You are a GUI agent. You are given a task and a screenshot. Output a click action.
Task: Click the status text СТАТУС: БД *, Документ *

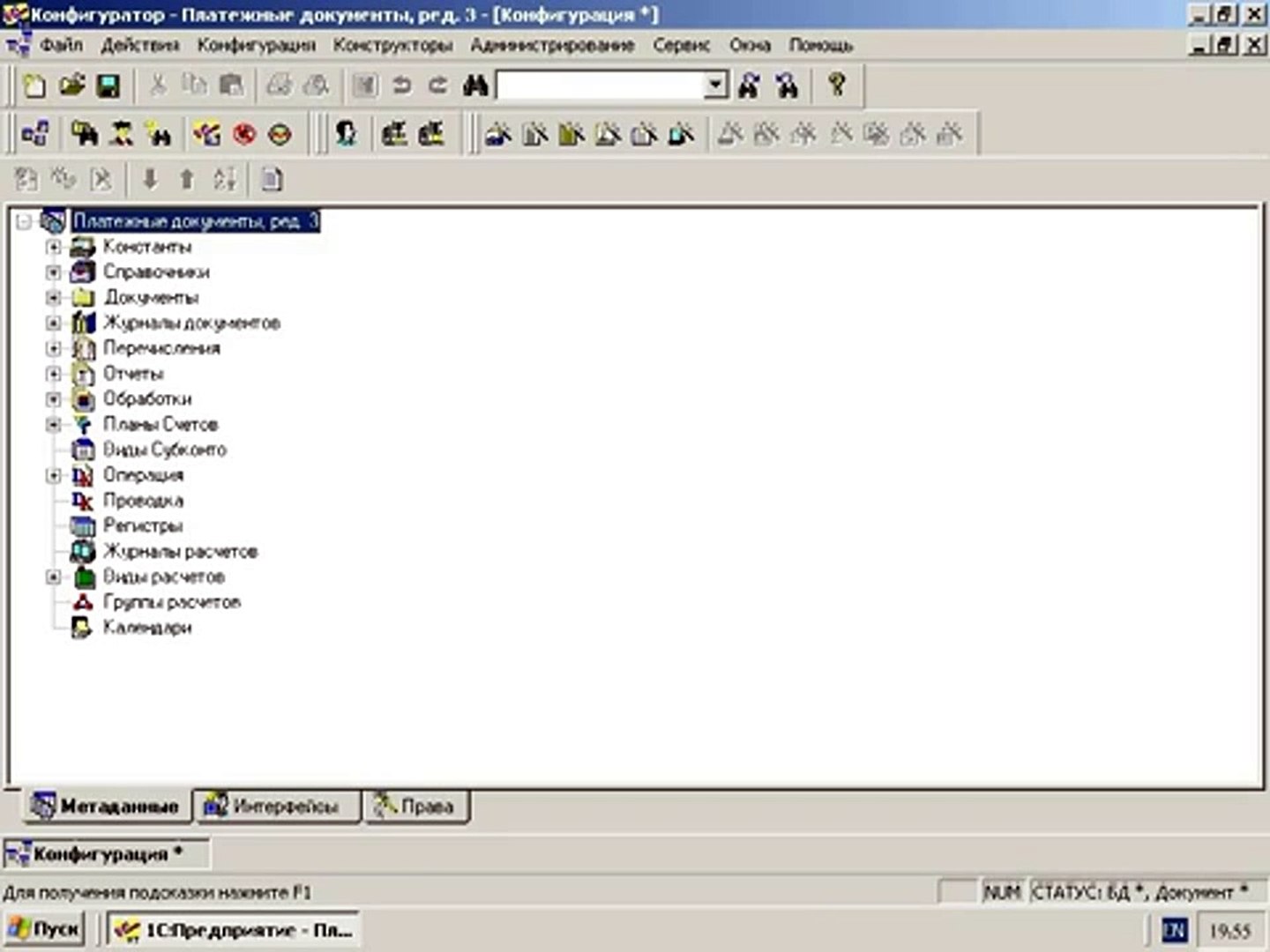pos(1139,893)
